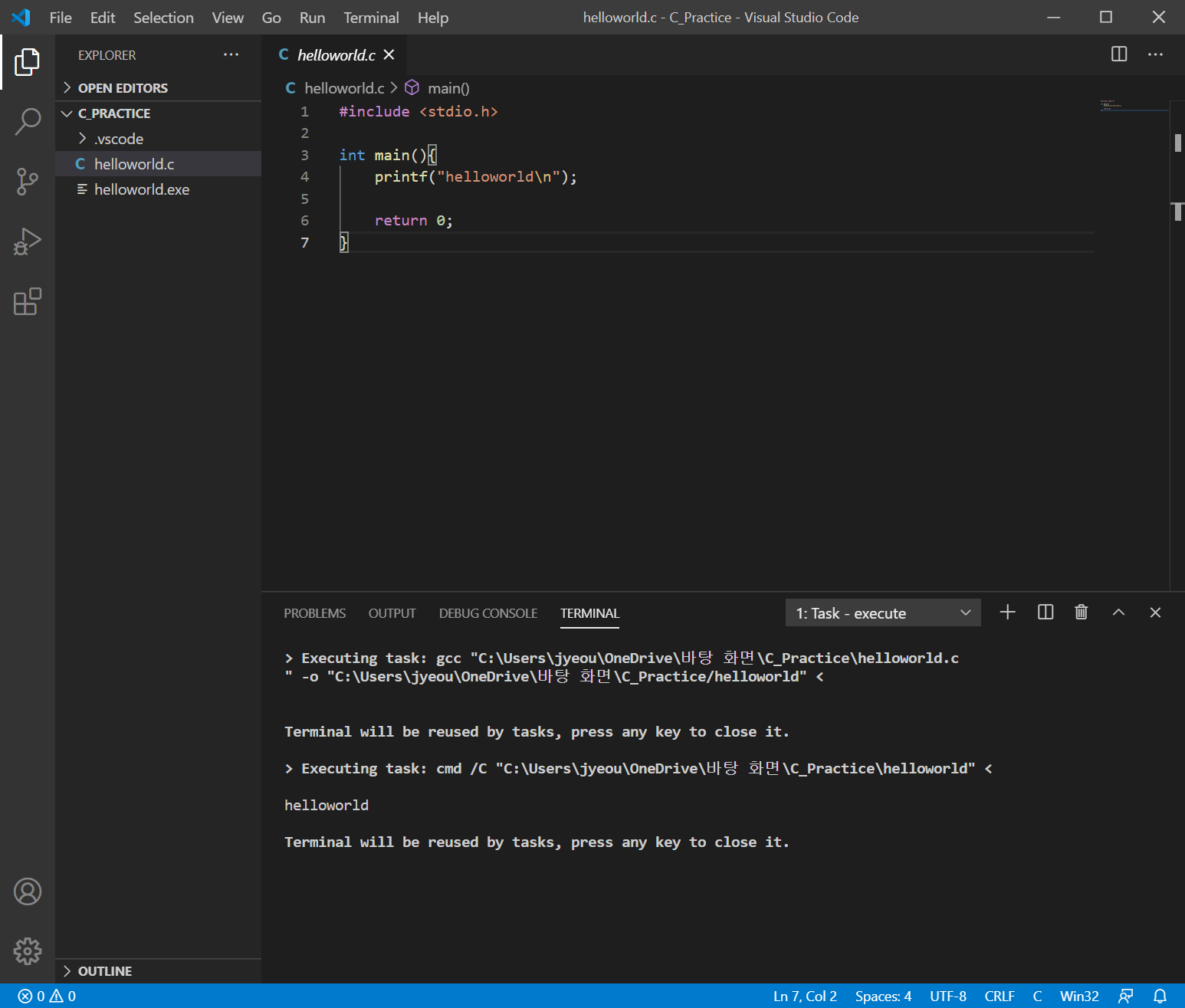This screenshot has width=1185, height=1008.
Task: Change line ending via CRLF
Action: (1000, 996)
